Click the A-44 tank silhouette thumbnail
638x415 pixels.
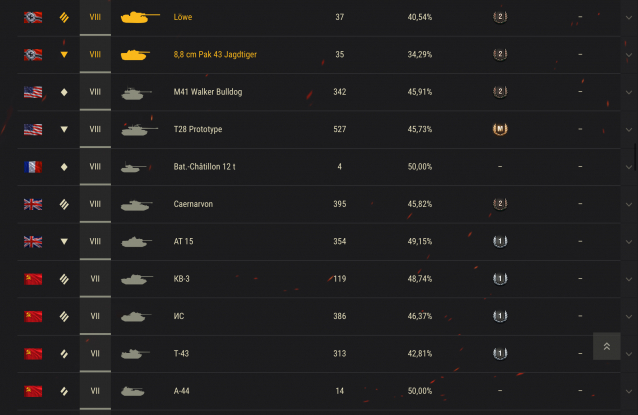click(x=133, y=391)
